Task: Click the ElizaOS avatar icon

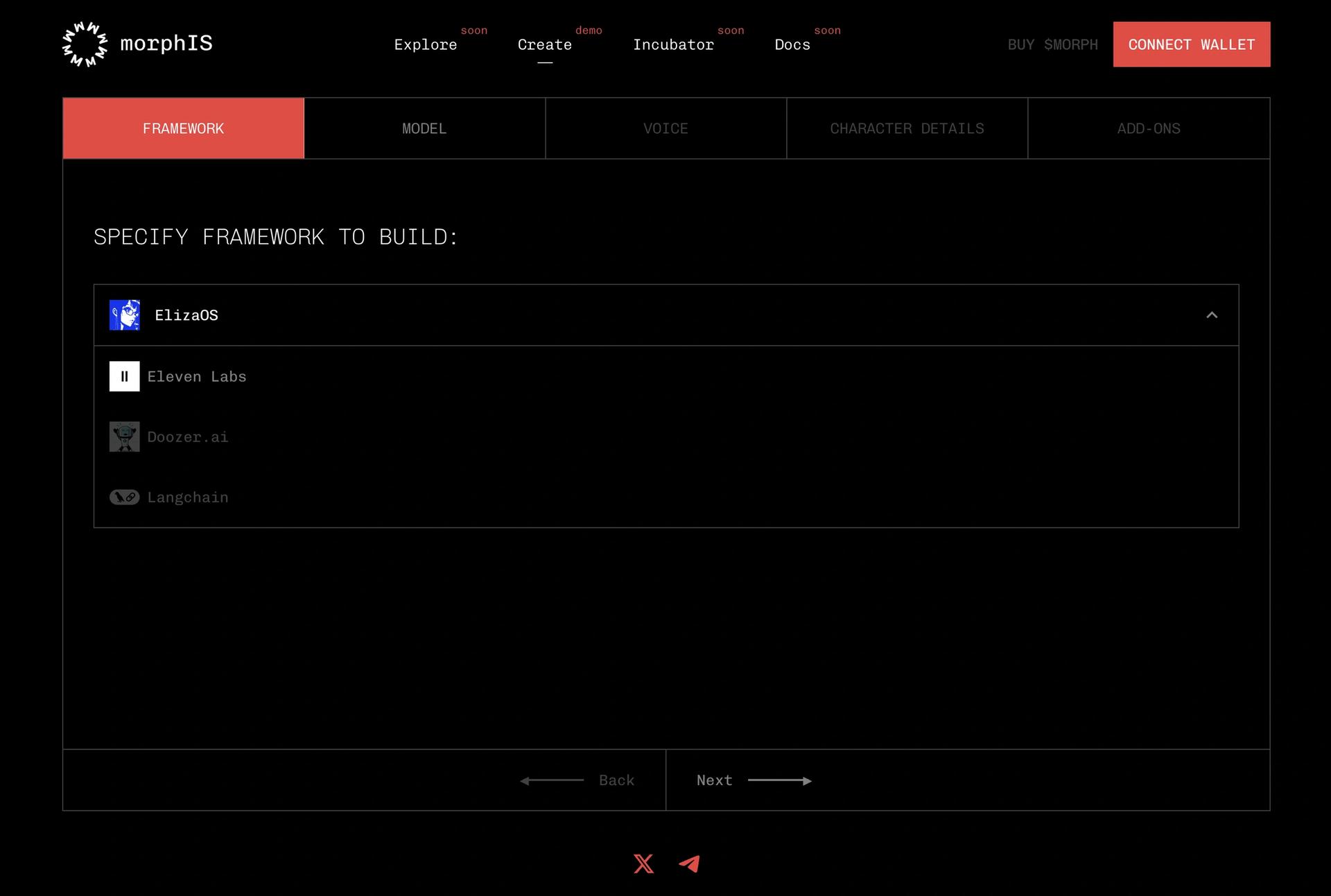Action: pos(125,315)
